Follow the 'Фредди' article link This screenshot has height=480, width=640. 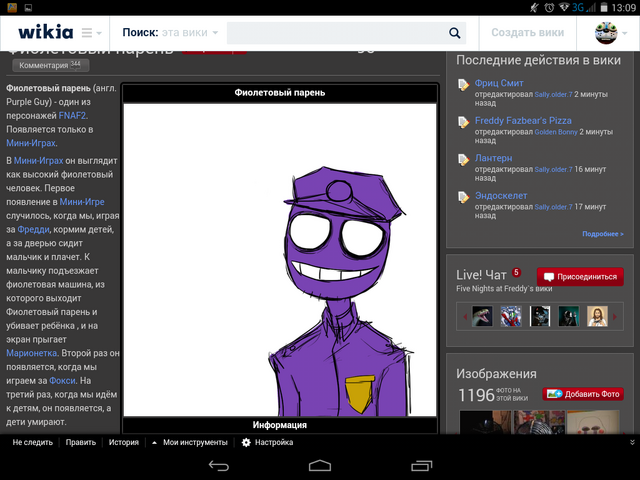(x=33, y=229)
